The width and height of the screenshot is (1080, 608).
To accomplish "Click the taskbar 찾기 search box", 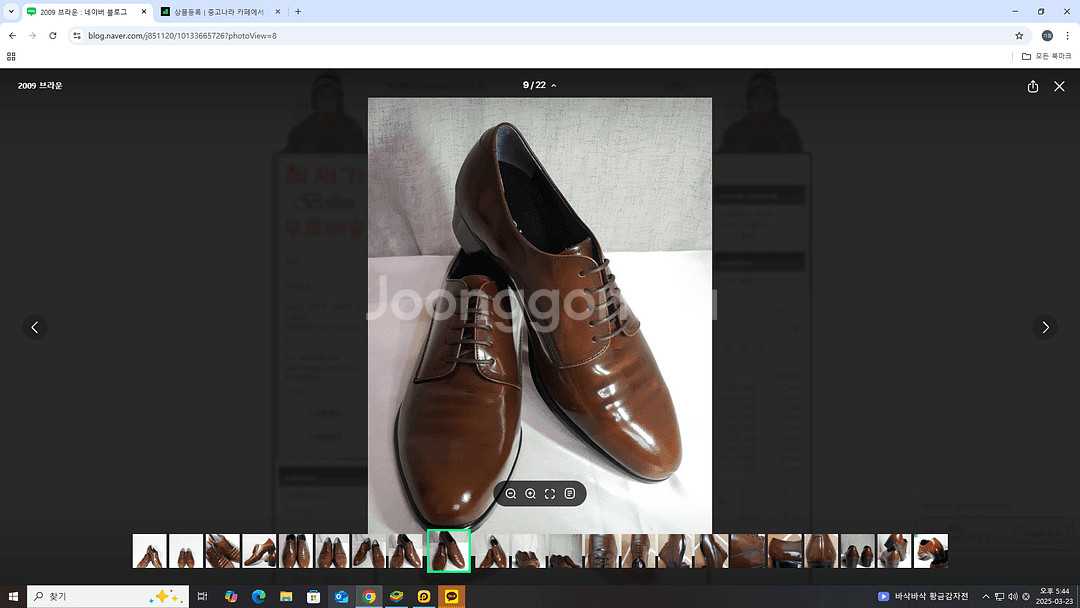I will tap(108, 596).
